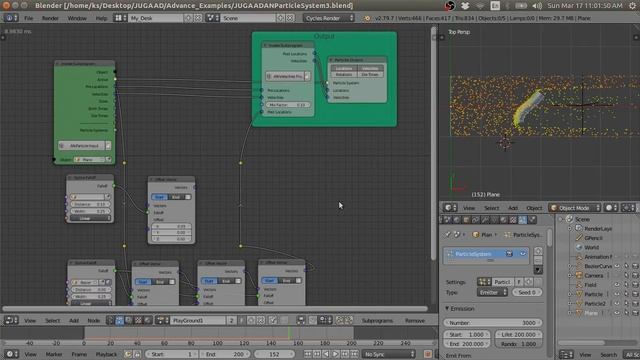Screen dimensions: 640x360
Task: Open timeline Marker menu
Action: pyautogui.click(x=54, y=354)
